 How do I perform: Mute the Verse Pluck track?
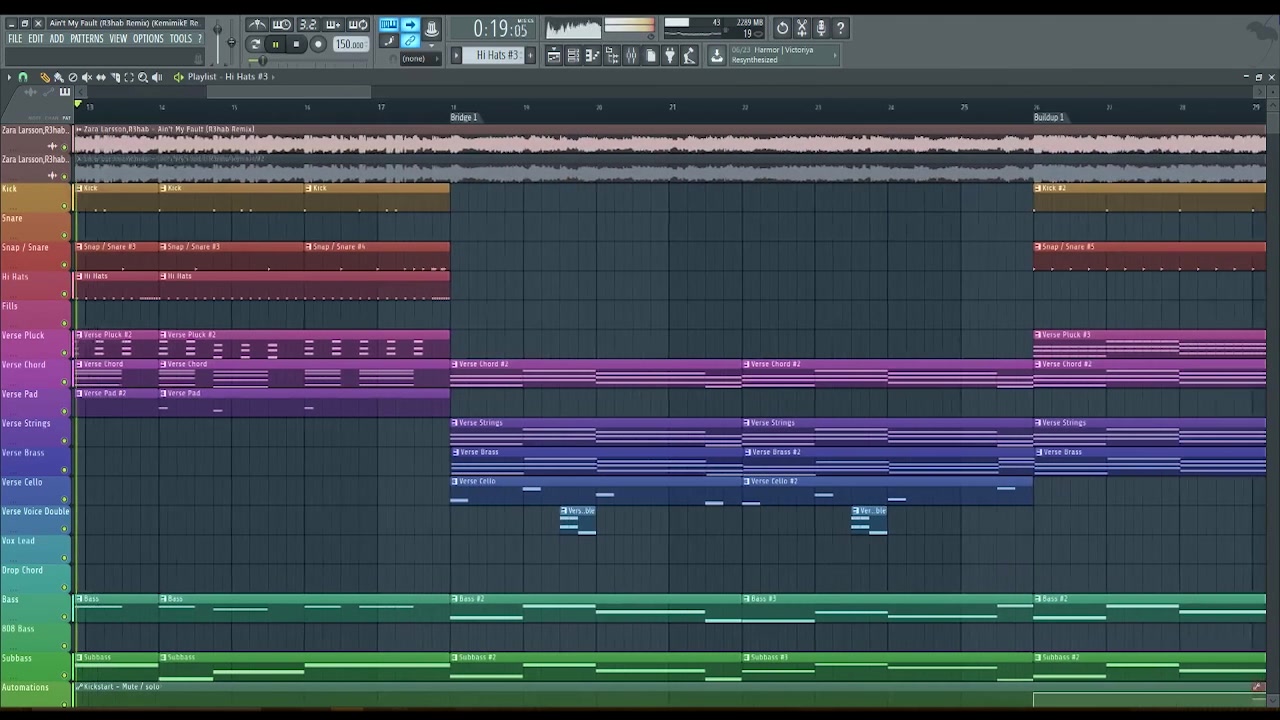(x=65, y=353)
